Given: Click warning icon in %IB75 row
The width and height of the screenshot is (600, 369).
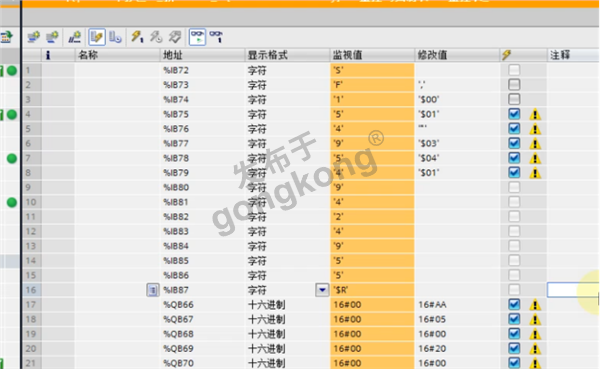Looking at the screenshot, I should [x=535, y=114].
